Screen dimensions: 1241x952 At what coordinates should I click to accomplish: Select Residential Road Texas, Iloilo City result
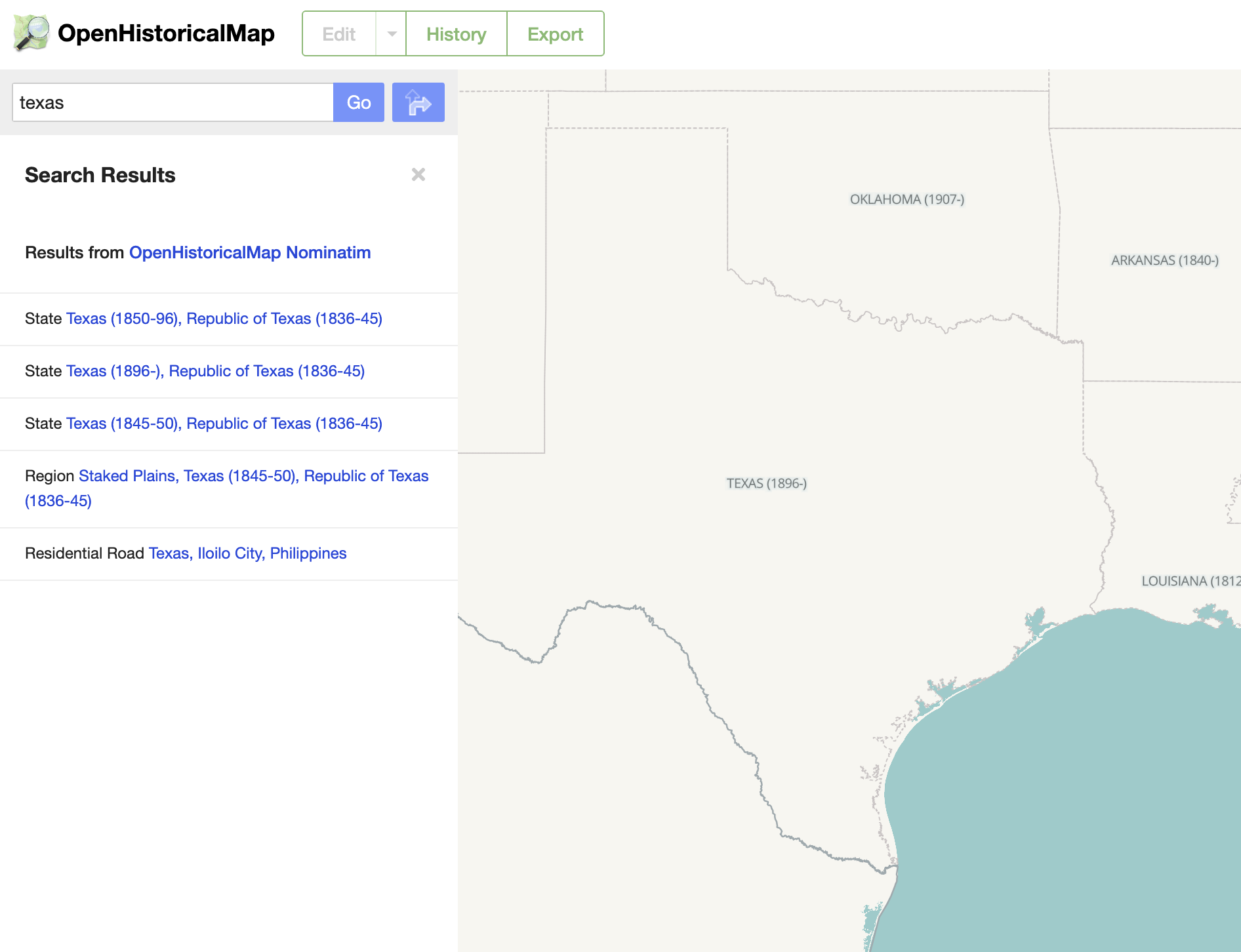point(247,553)
